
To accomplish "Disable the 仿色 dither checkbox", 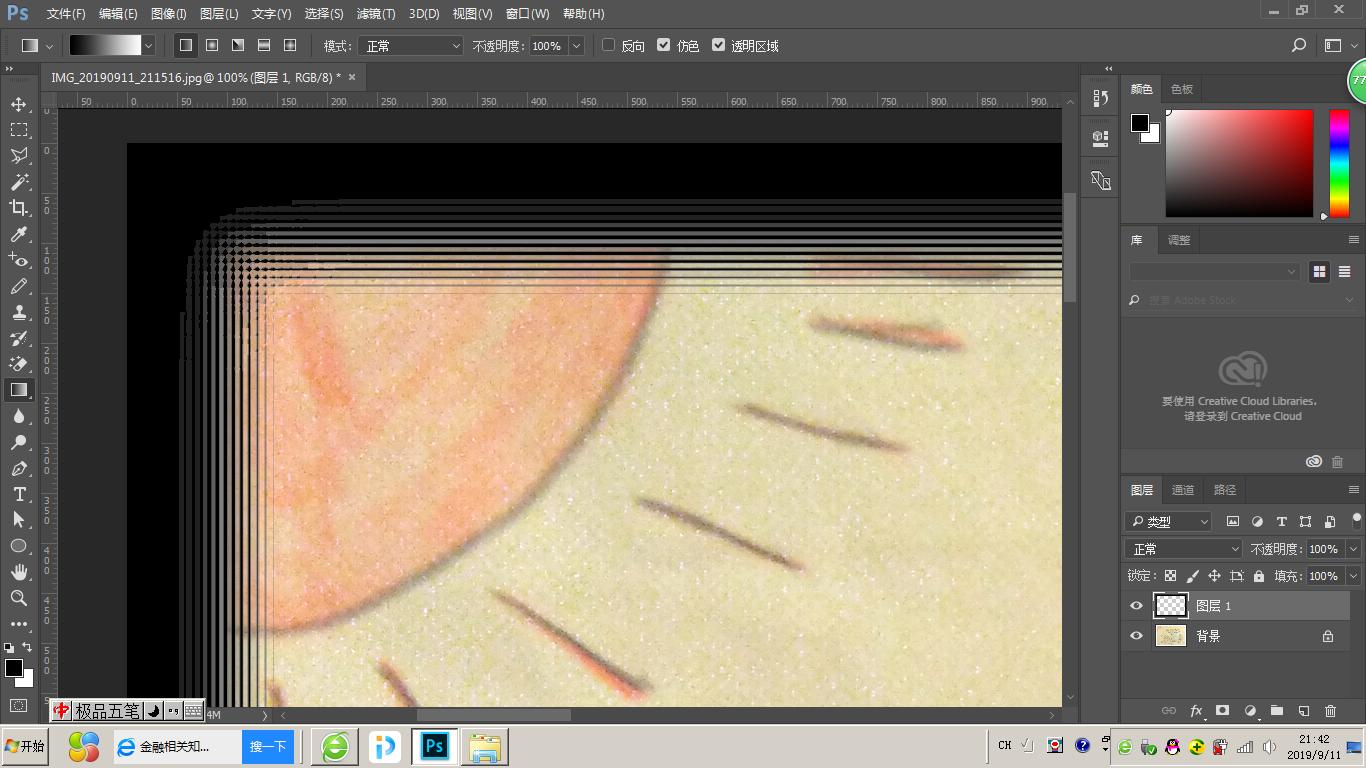I will (x=663, y=45).
